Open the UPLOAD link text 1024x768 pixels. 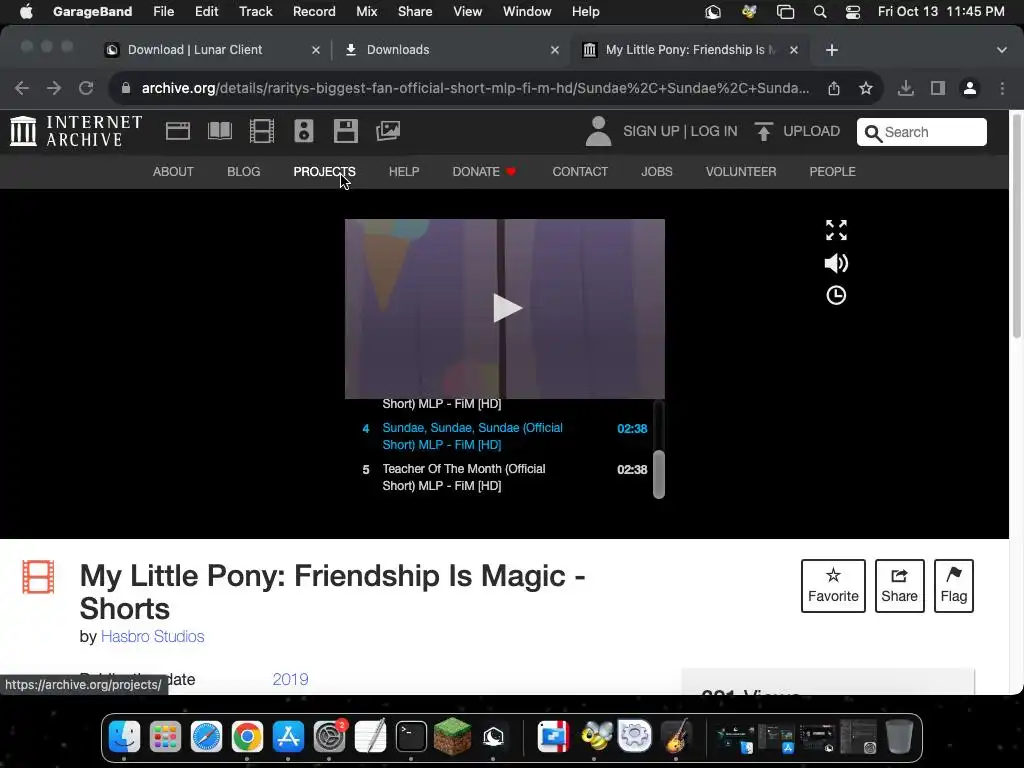point(811,131)
